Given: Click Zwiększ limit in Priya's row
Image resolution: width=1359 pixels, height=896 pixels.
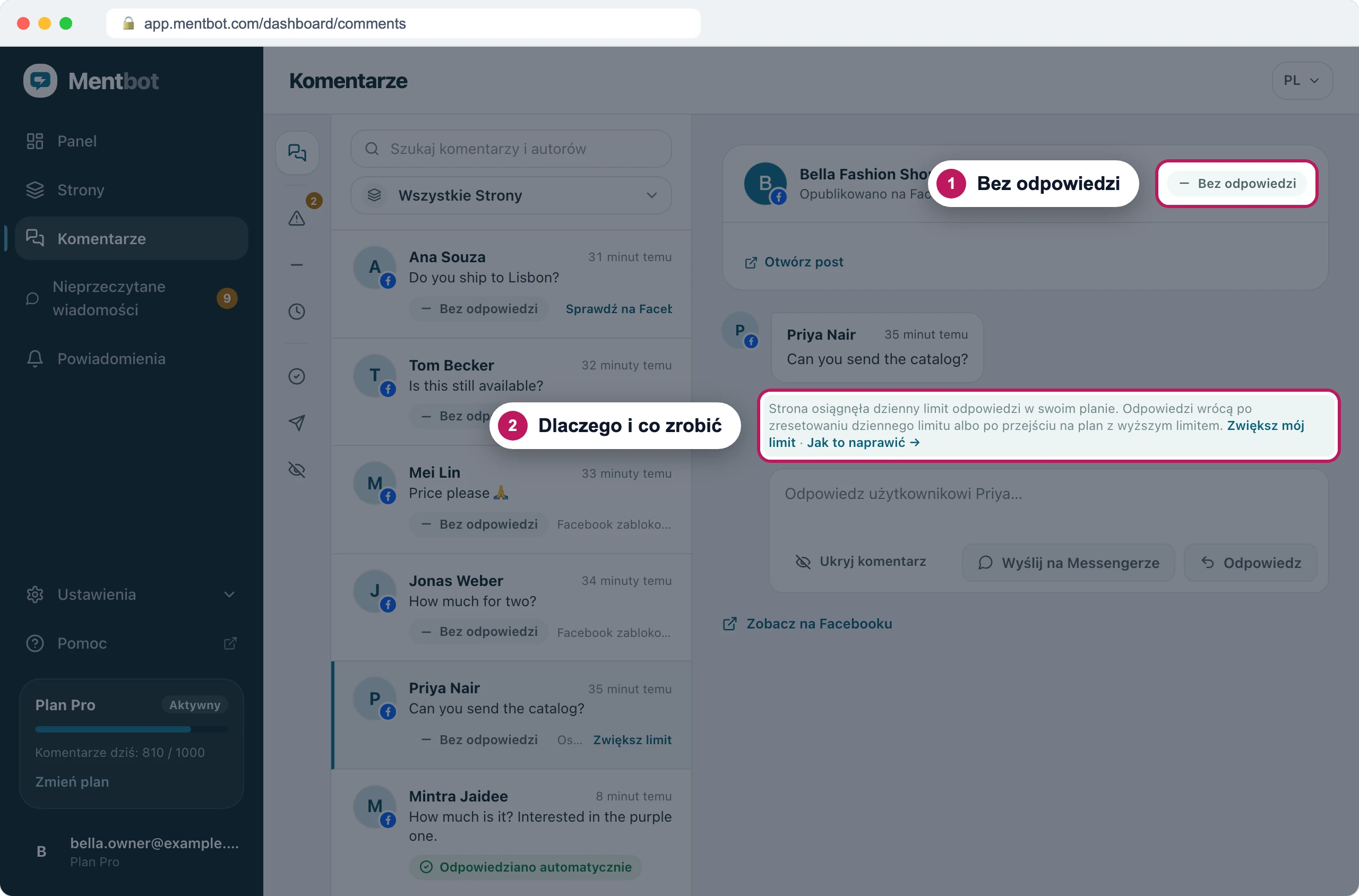Looking at the screenshot, I should tap(632, 739).
